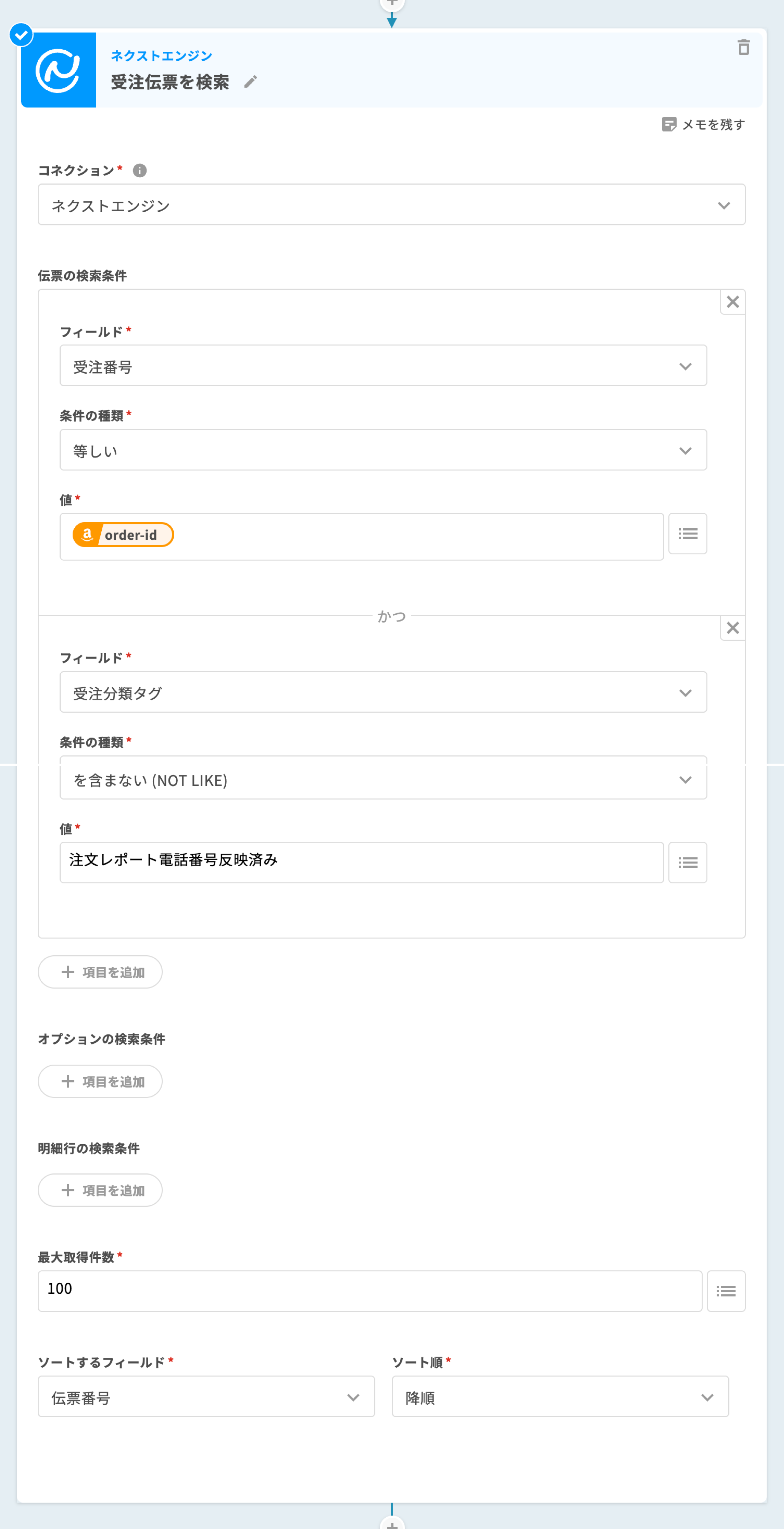
Task: Click the info icon next to コネクション
Action: tap(139, 171)
